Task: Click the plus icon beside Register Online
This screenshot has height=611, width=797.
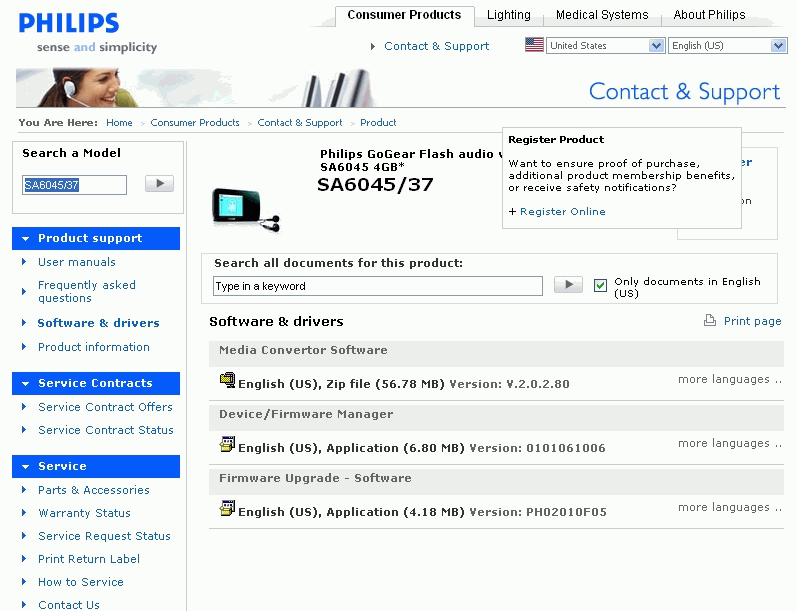Action: (x=512, y=211)
